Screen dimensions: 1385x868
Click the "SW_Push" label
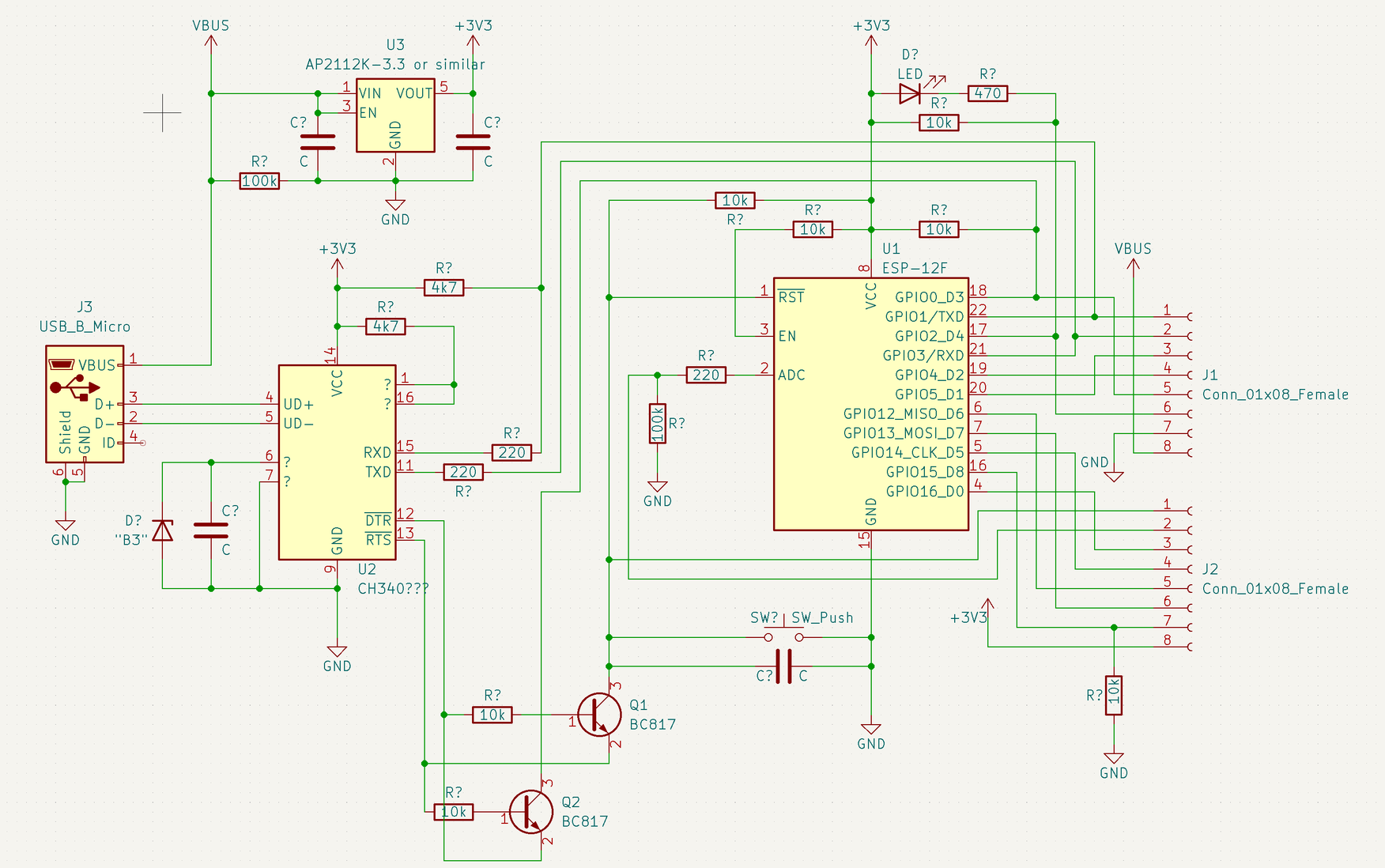822,617
